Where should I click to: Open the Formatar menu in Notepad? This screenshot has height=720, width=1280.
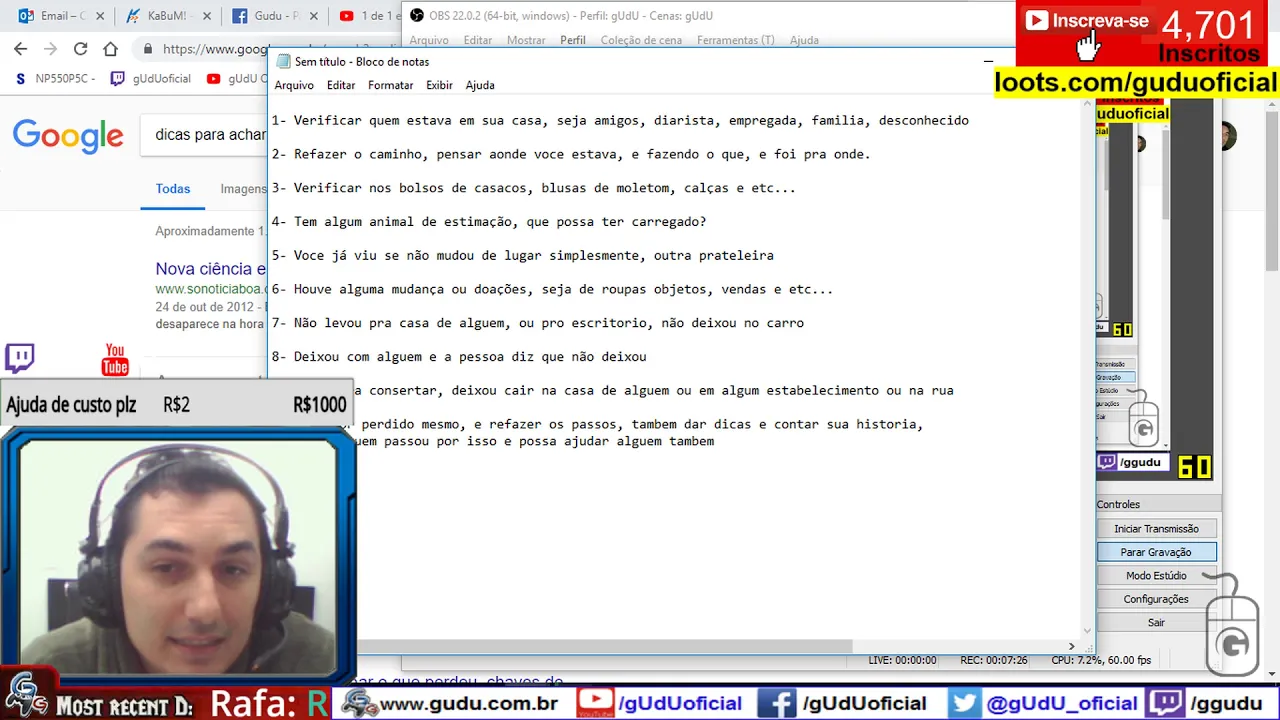pyautogui.click(x=390, y=85)
